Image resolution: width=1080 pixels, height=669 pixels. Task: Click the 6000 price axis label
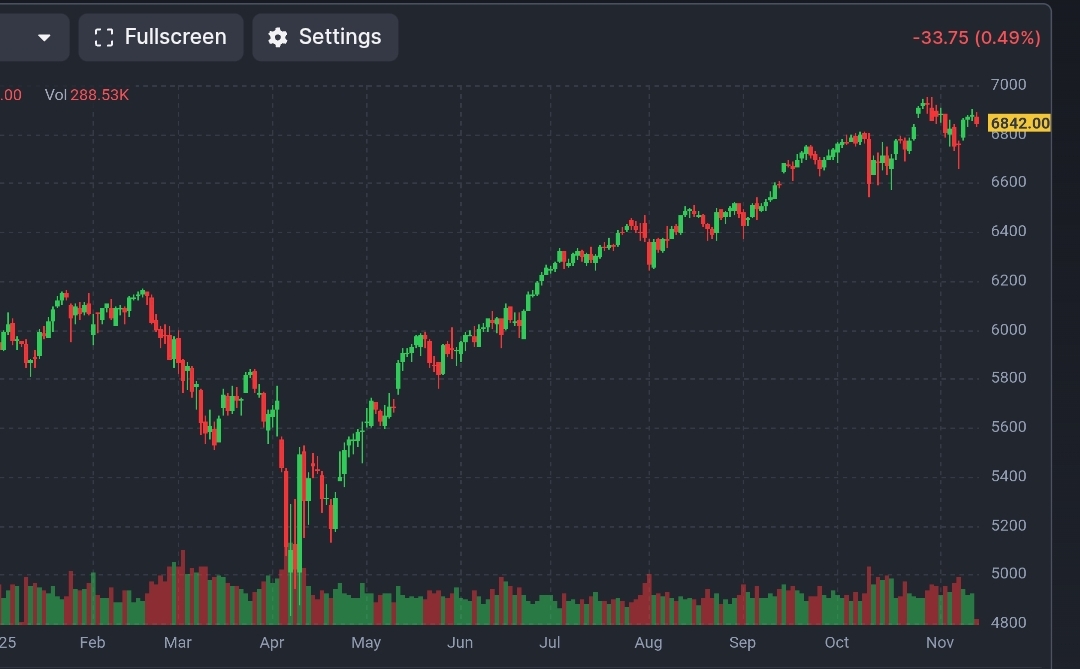[x=1008, y=329]
